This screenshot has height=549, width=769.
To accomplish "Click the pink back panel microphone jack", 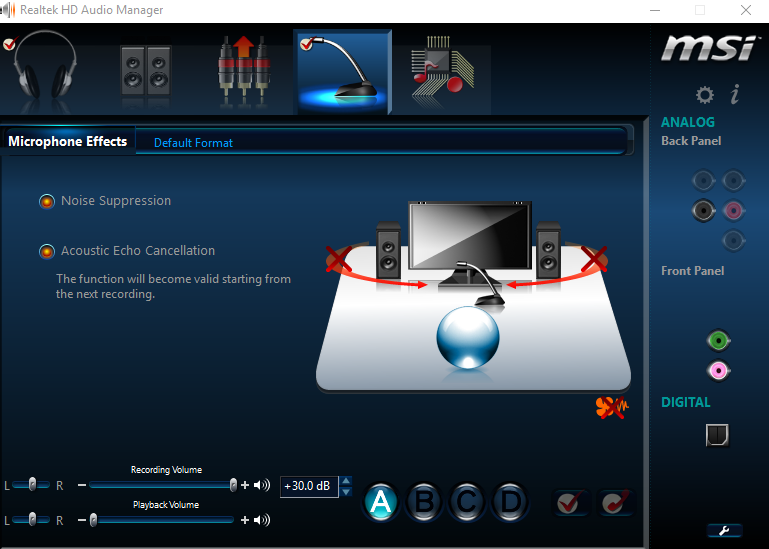I will click(x=733, y=211).
